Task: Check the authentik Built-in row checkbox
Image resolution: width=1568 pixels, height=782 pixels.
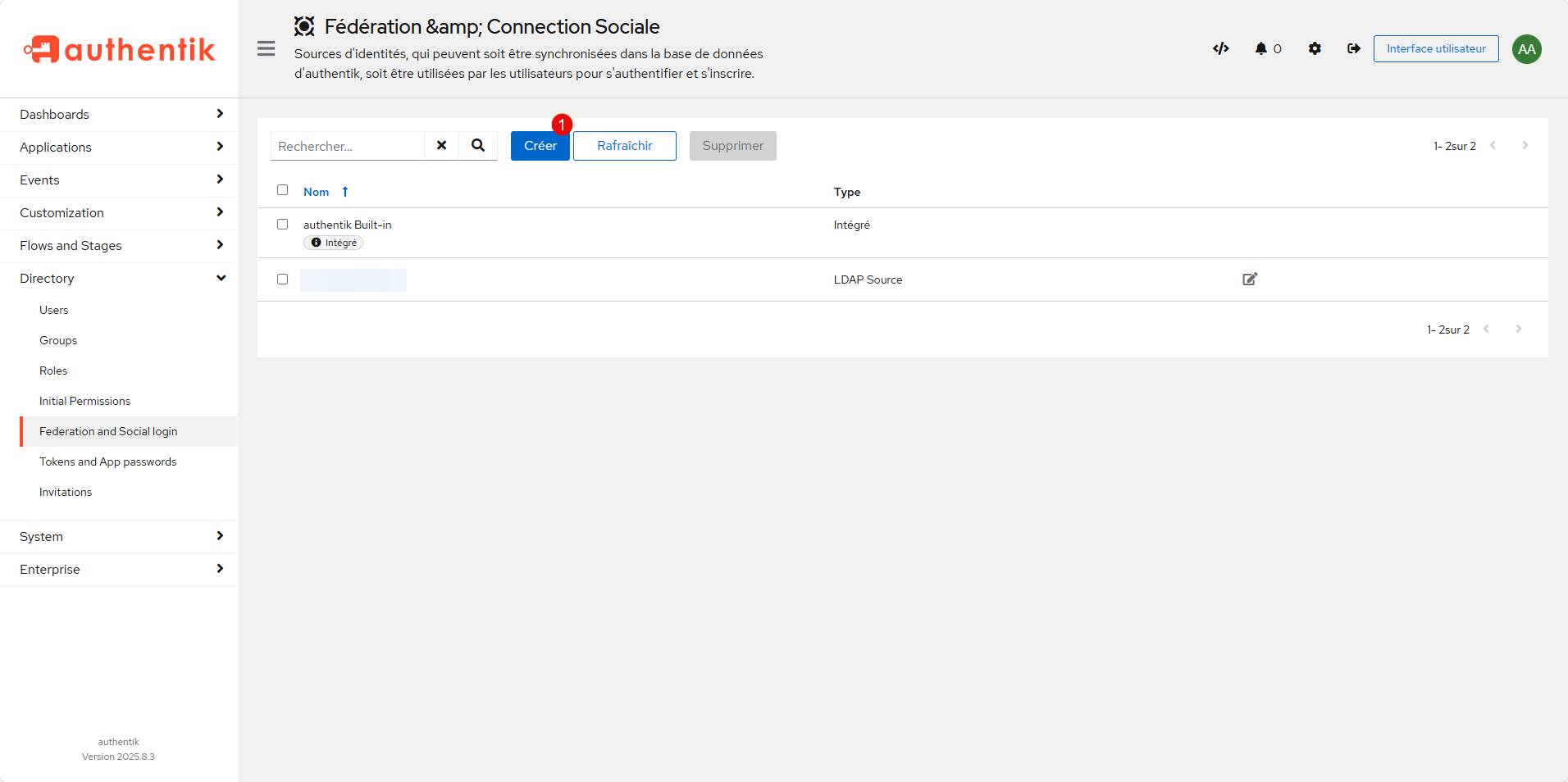Action: 283,225
